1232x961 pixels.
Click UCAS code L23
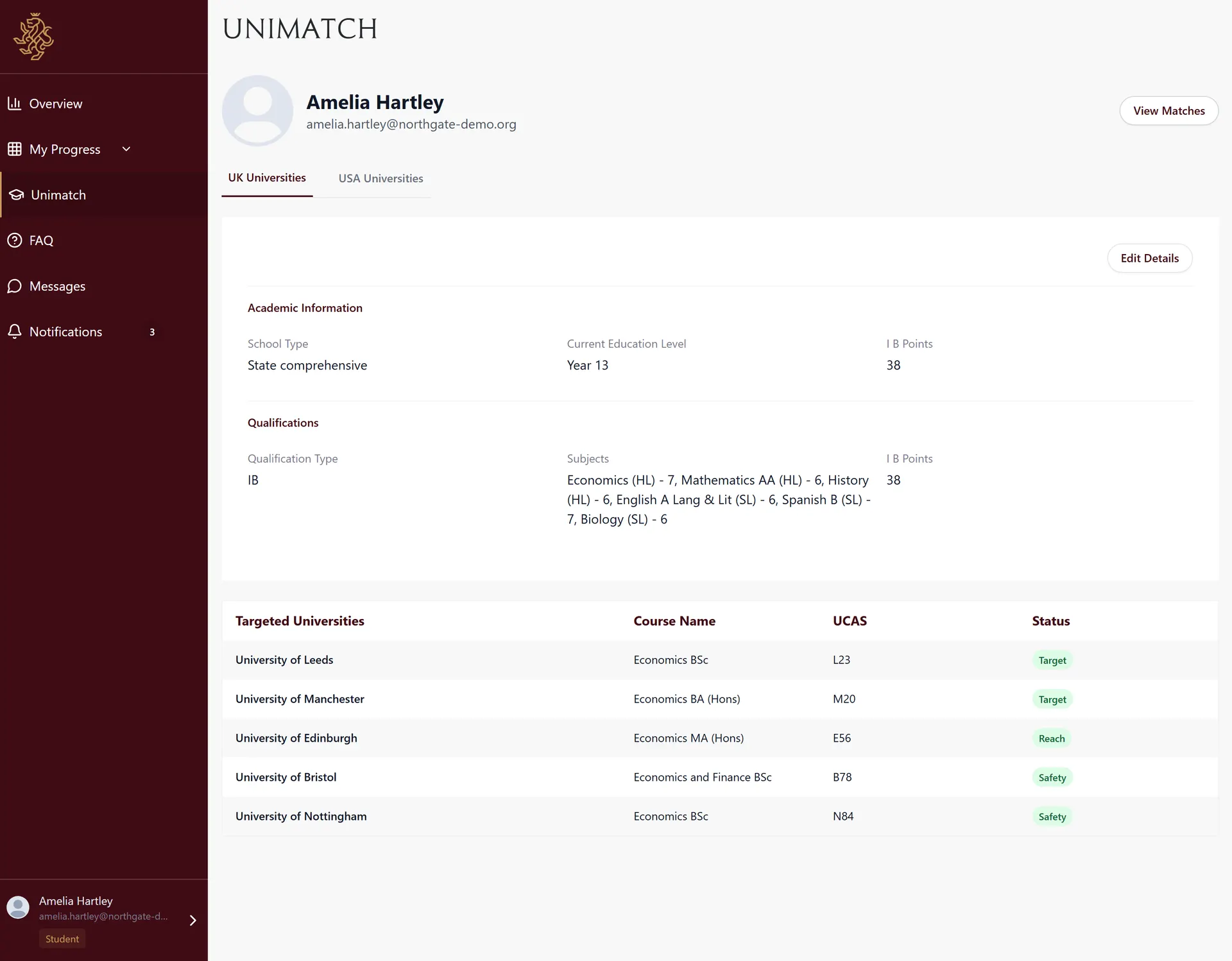841,659
